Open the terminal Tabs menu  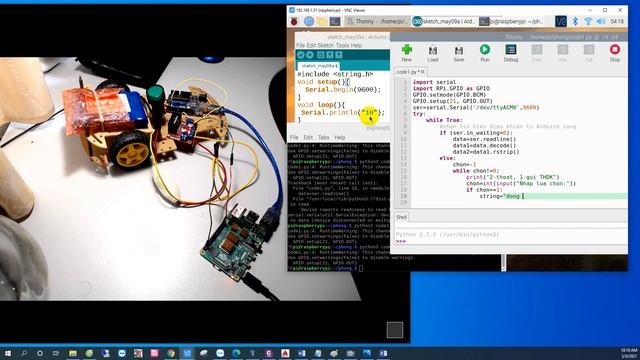tap(324, 138)
